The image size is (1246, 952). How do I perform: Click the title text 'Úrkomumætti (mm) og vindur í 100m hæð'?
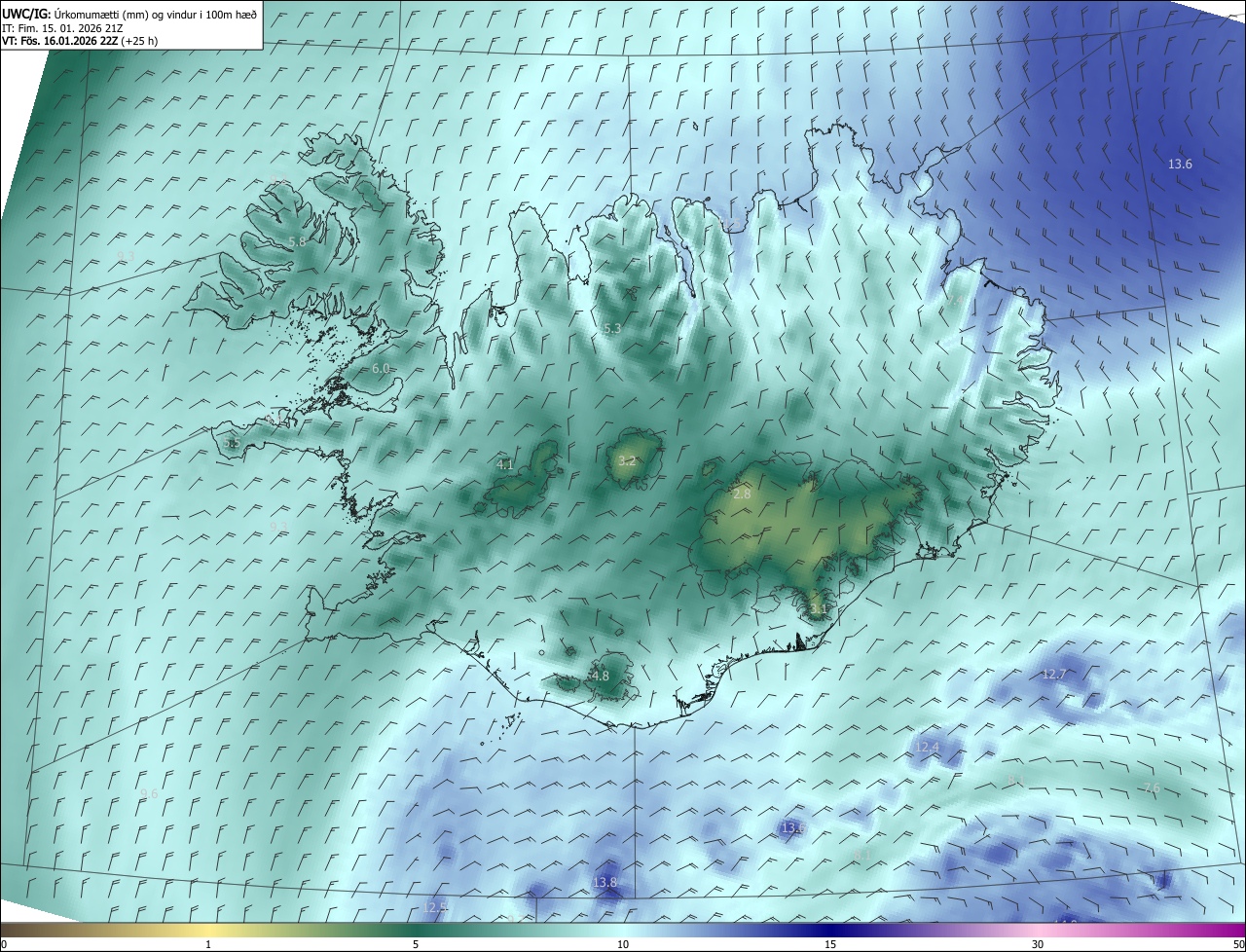click(156, 14)
